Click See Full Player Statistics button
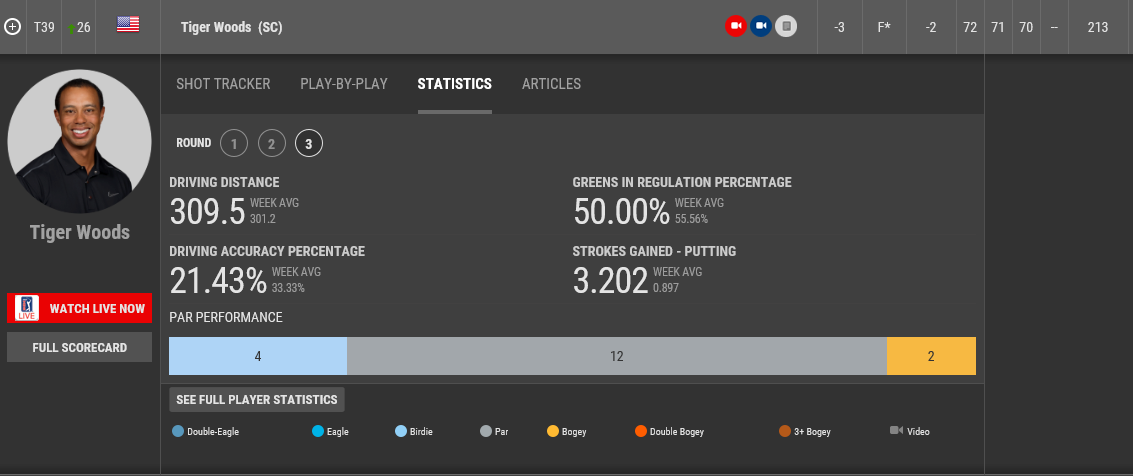Screen dimensions: 1133x476 (x=257, y=400)
